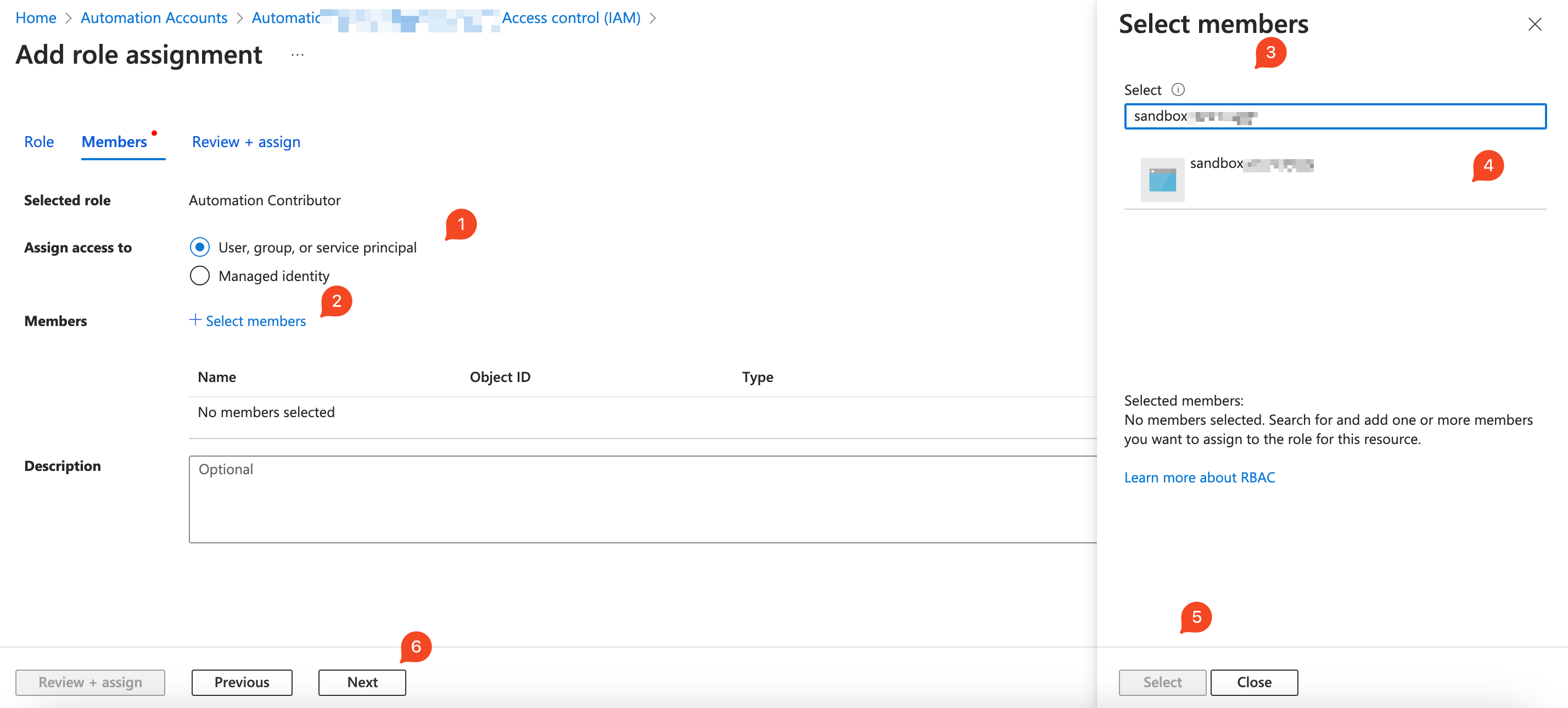
Task: Open Learn more about RBAC link
Action: coord(1199,477)
